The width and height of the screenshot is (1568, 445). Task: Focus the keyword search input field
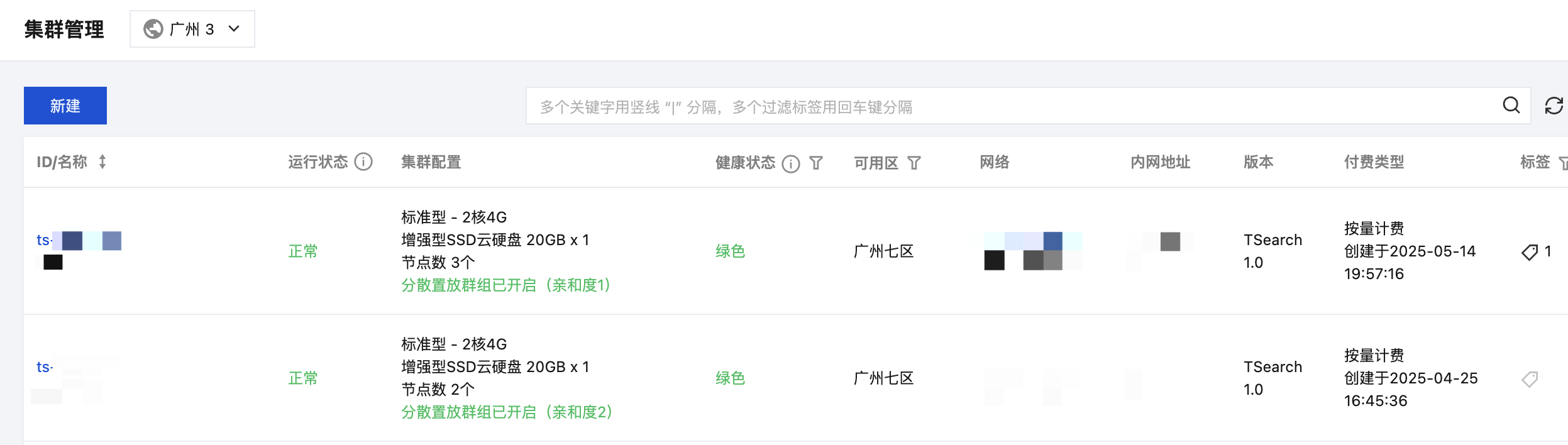[x=1012, y=106]
